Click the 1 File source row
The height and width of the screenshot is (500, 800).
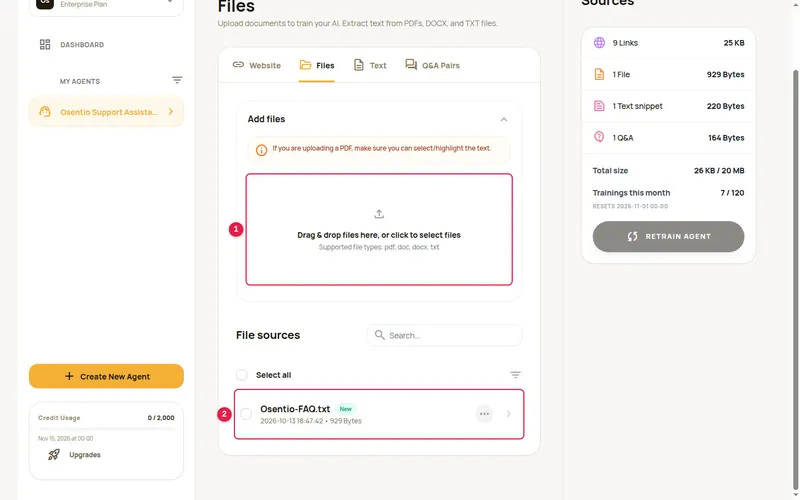pyautogui.click(x=668, y=74)
